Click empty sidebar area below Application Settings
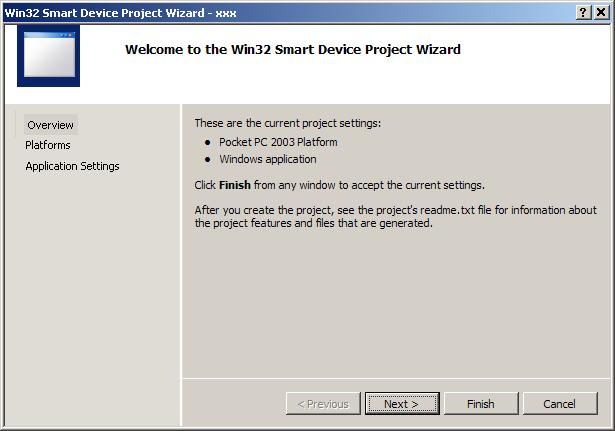Viewport: 615px width, 431px height. coord(92,290)
